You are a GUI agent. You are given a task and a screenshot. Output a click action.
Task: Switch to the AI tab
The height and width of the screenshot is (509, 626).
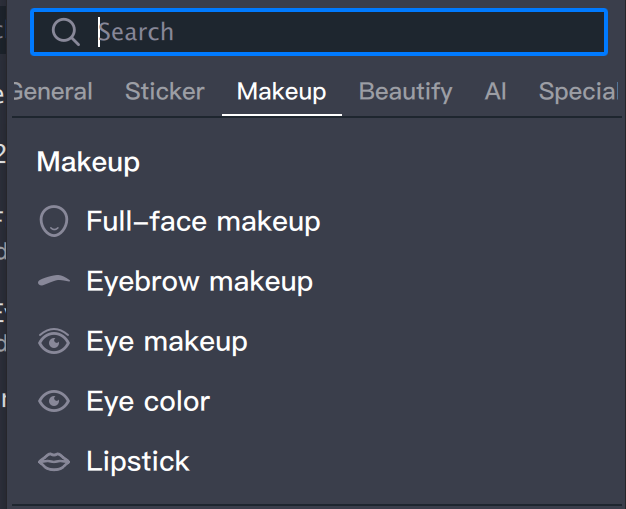pyautogui.click(x=495, y=92)
